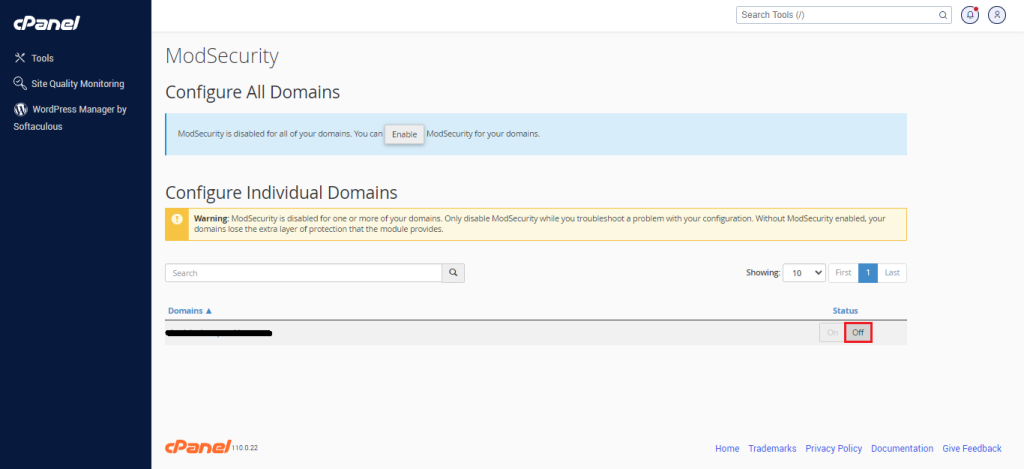The width and height of the screenshot is (1024, 469).
Task: Go to the Last page
Action: click(x=892, y=273)
